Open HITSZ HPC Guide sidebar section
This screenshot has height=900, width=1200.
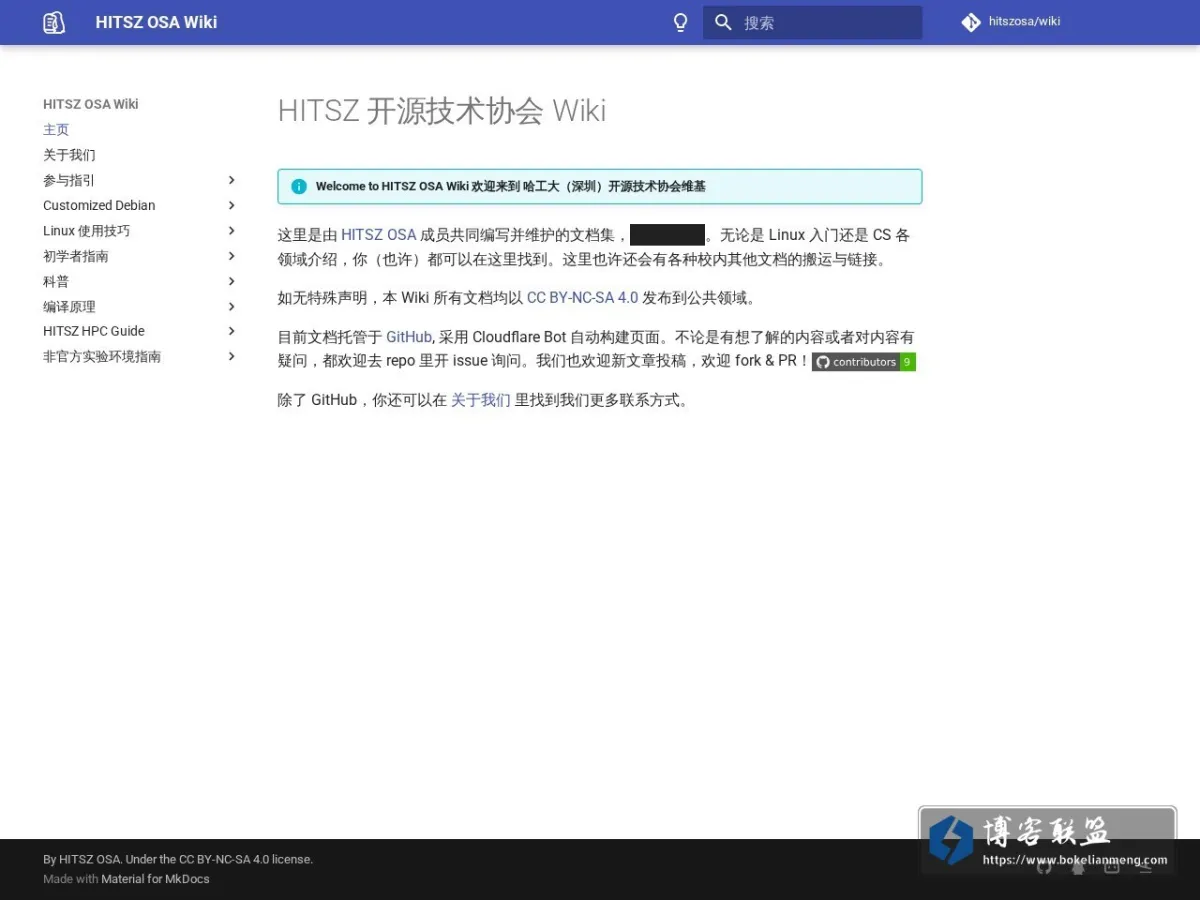(94, 331)
